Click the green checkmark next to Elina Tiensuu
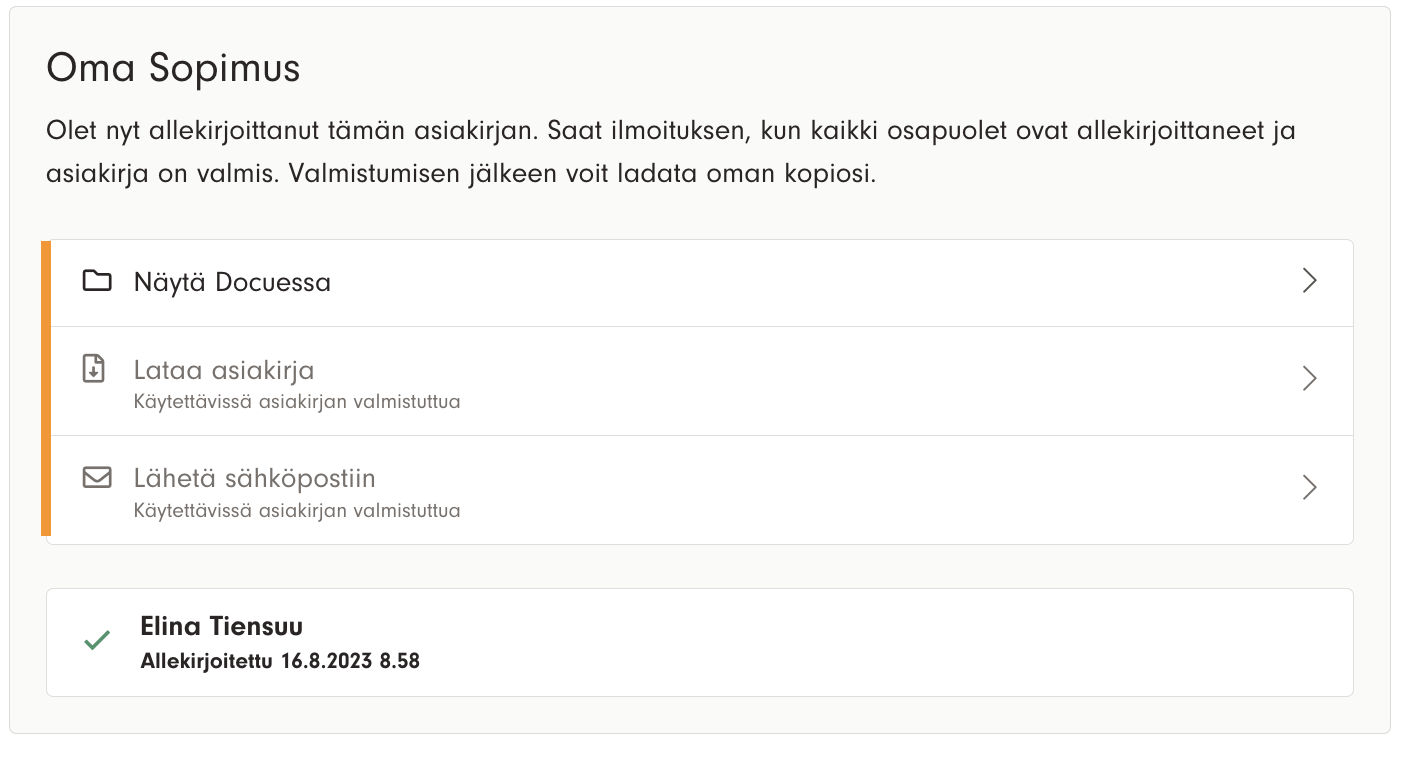Viewport: 1414px width, 762px height. point(97,640)
